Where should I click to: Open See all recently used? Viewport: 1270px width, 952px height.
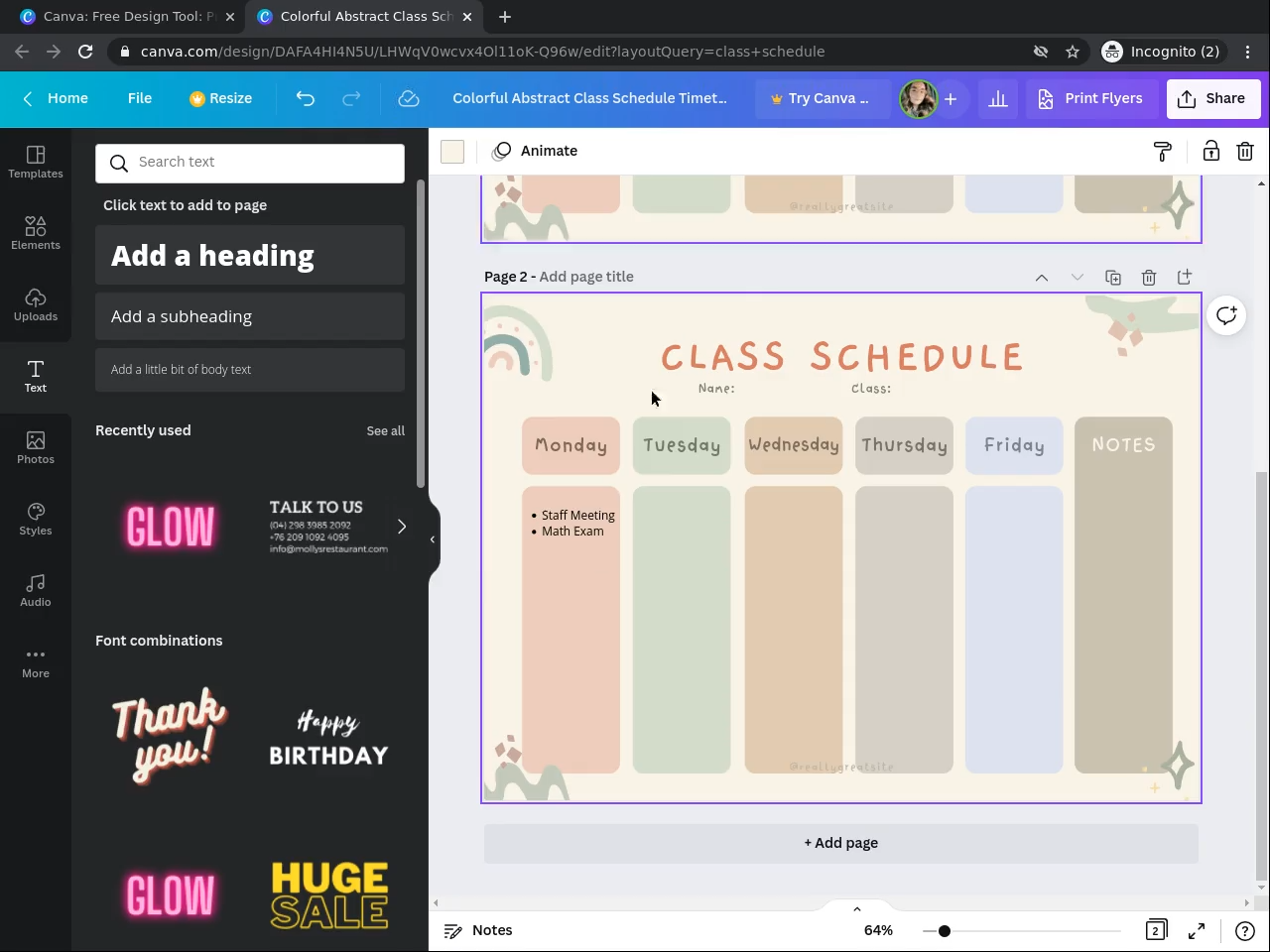pyautogui.click(x=385, y=430)
